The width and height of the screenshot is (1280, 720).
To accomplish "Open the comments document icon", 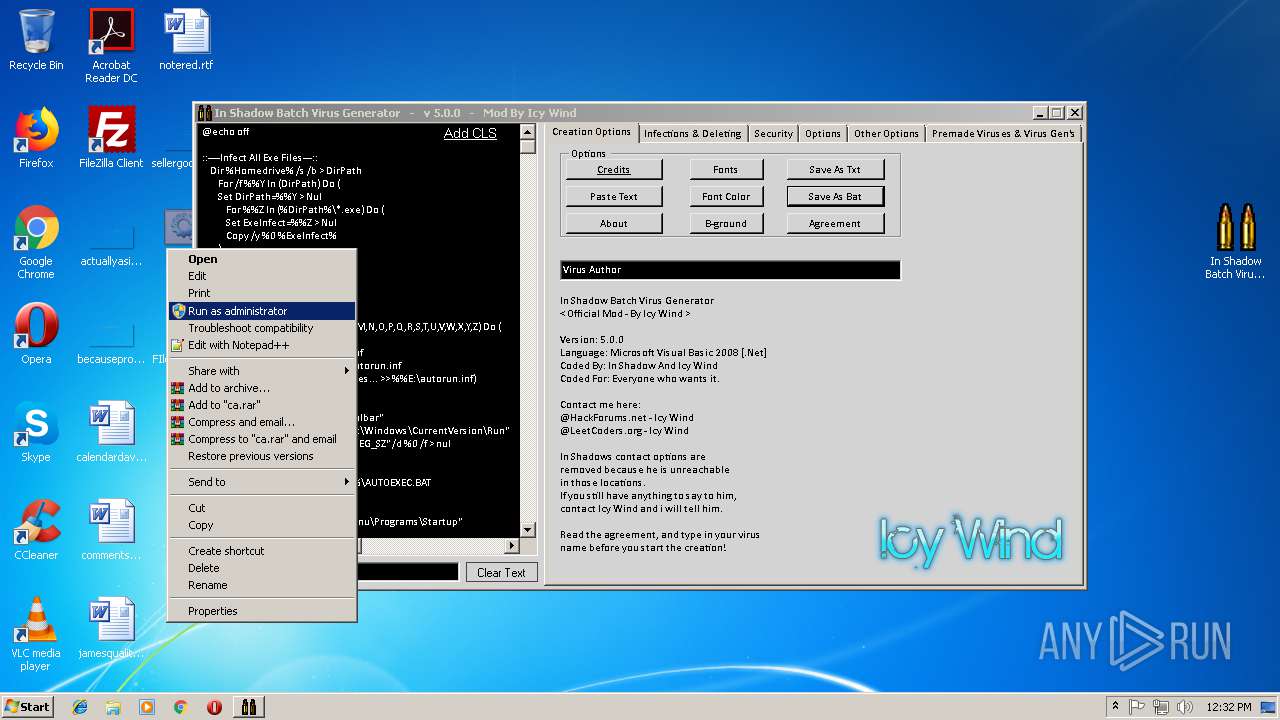I will 111,530.
